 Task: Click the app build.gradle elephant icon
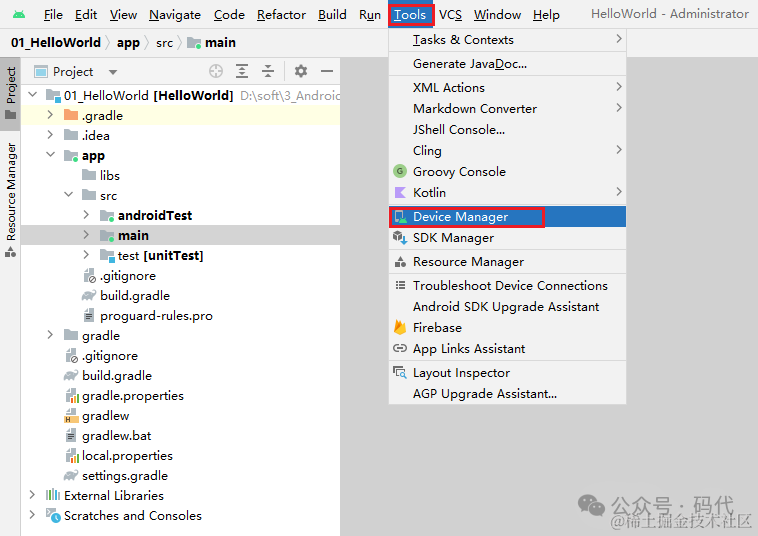click(x=89, y=295)
